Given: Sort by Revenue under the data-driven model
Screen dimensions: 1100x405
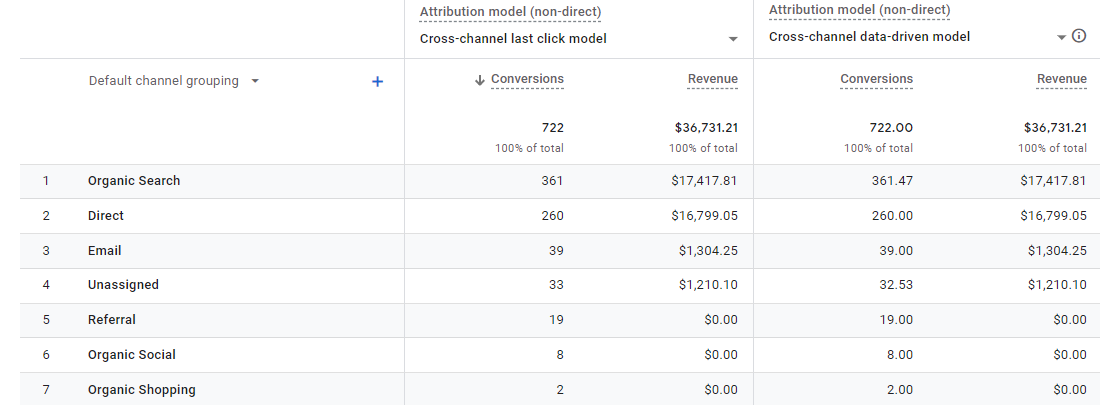Looking at the screenshot, I should click(1061, 79).
